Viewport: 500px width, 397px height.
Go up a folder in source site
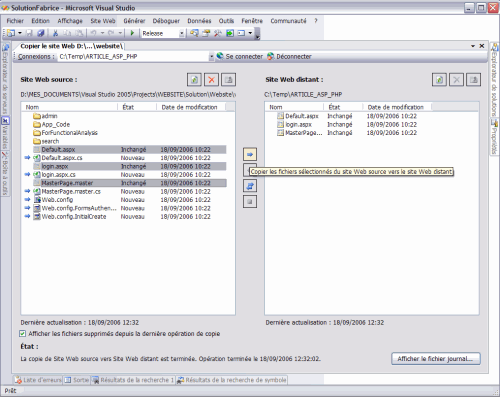pyautogui.click(x=229, y=80)
